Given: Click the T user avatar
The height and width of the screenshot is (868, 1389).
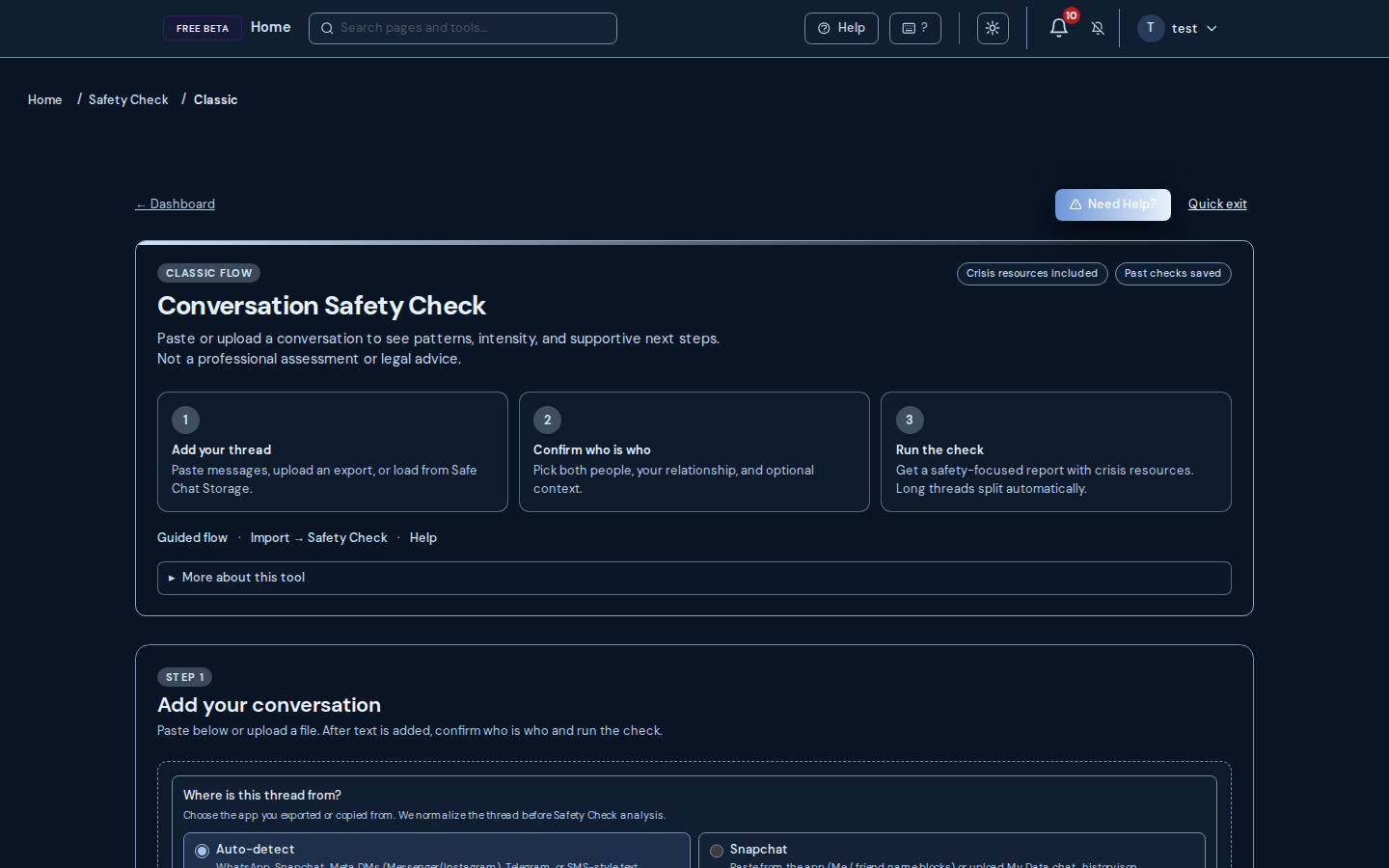Looking at the screenshot, I should click(x=1151, y=28).
